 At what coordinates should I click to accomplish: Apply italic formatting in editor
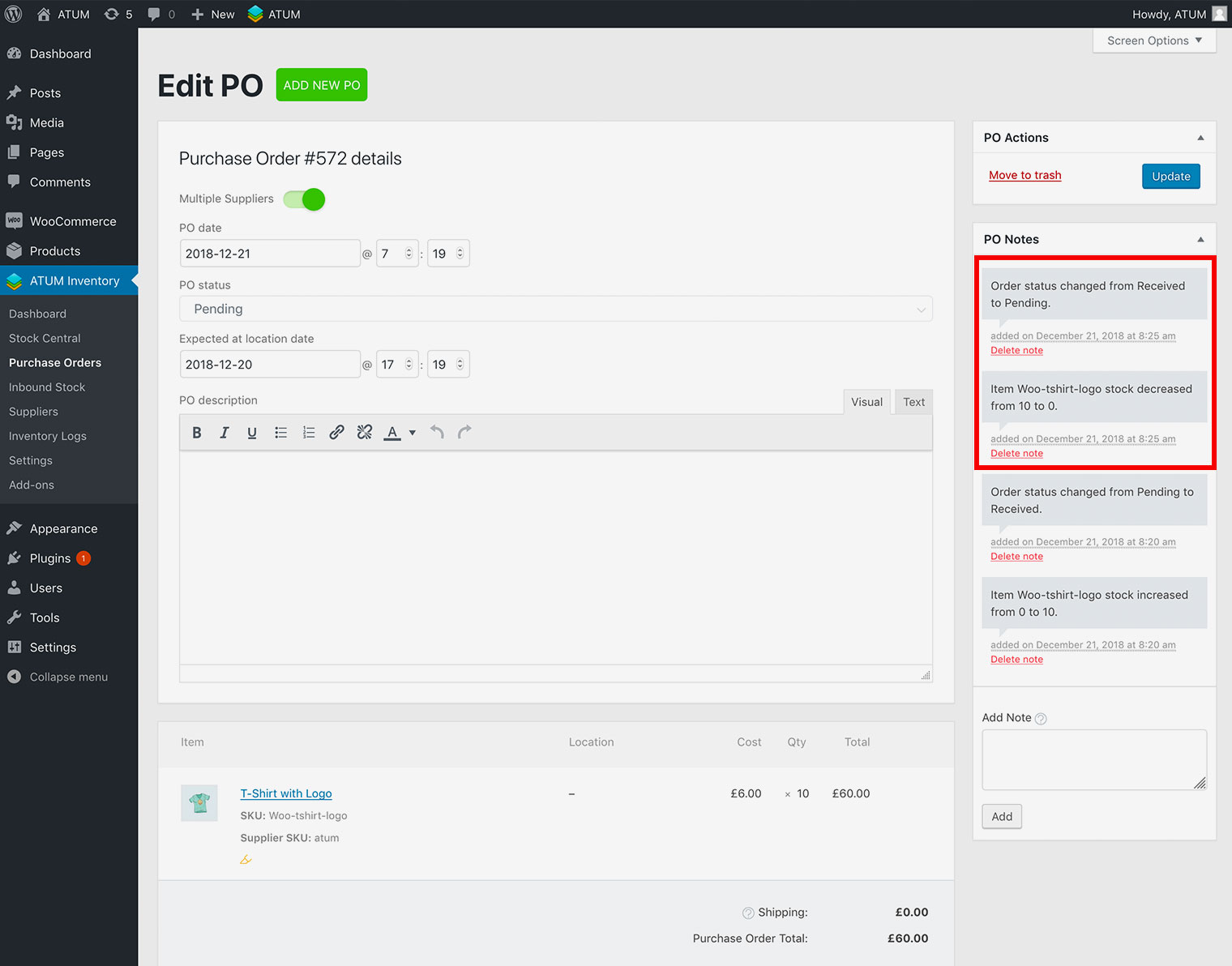[225, 433]
